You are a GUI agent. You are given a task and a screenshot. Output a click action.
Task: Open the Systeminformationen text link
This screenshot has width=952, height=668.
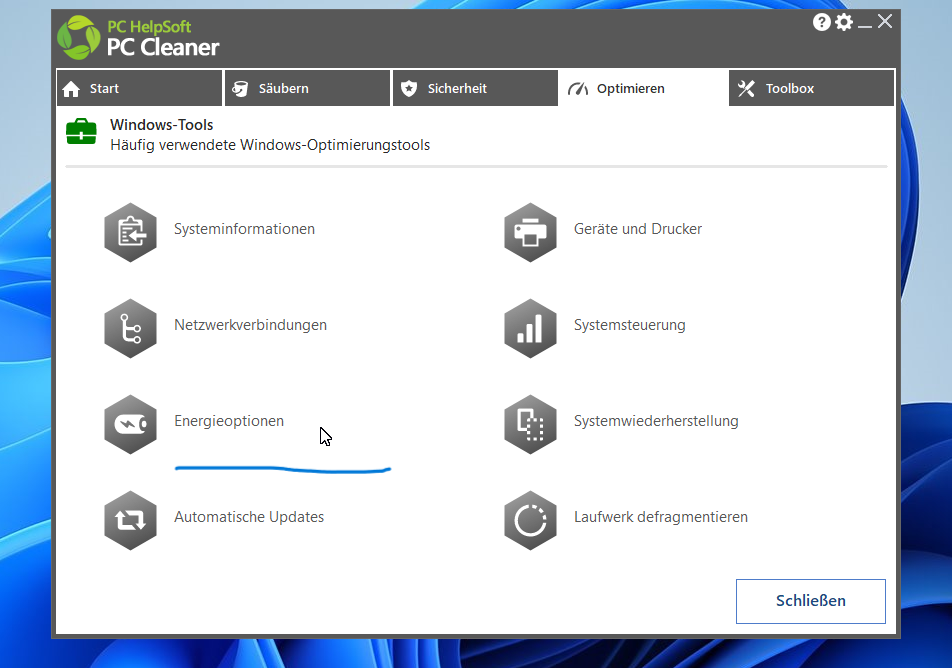tap(244, 229)
